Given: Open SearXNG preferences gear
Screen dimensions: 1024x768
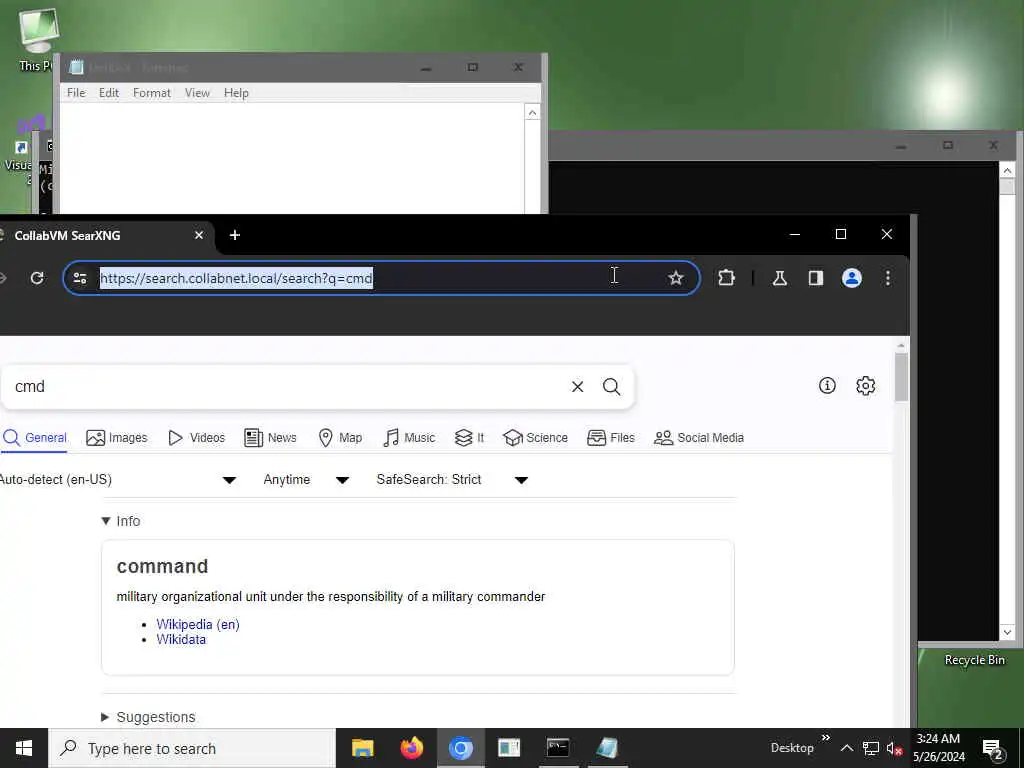Looking at the screenshot, I should coord(865,386).
